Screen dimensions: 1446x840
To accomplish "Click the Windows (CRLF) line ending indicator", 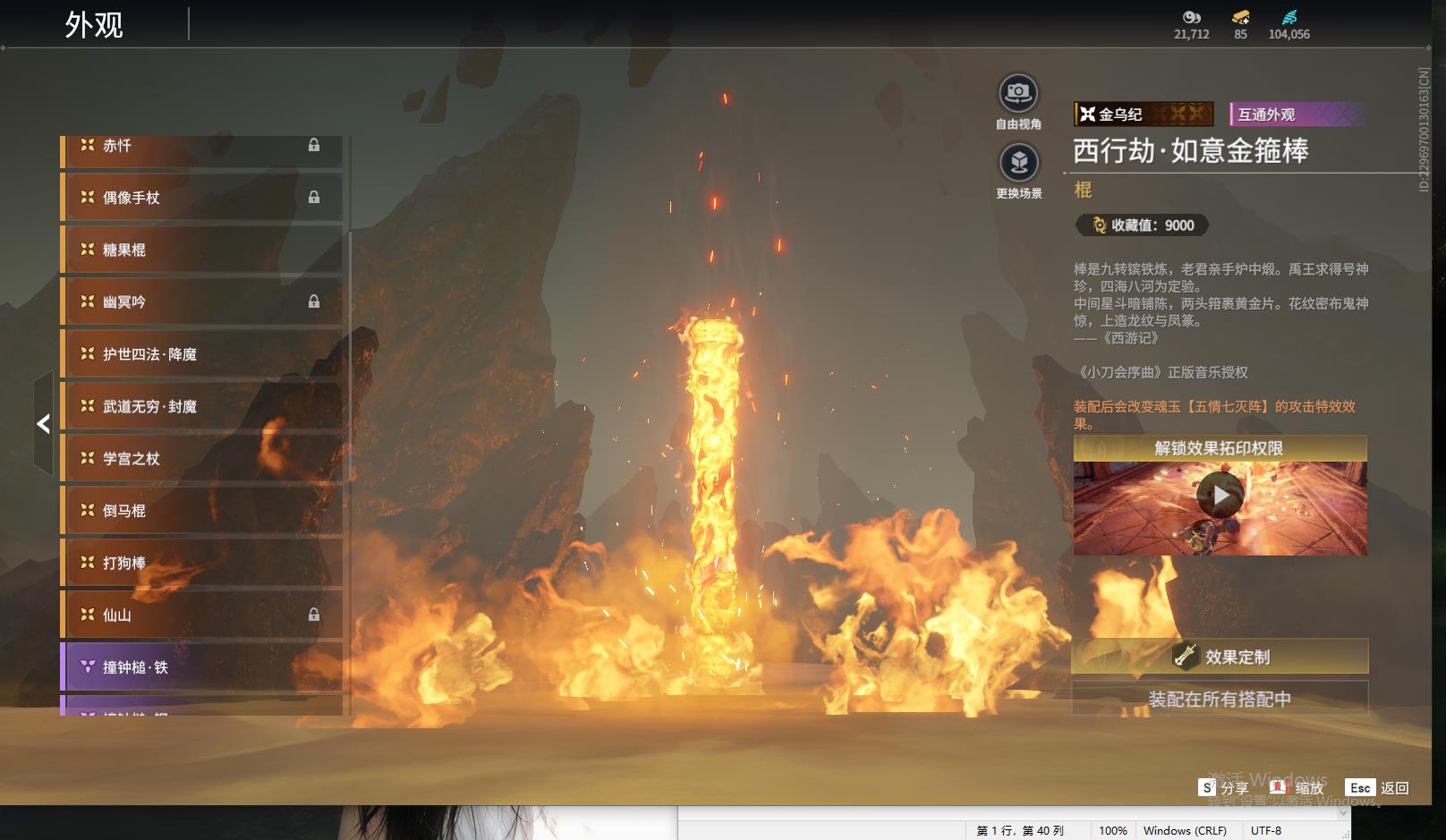I will [1185, 830].
